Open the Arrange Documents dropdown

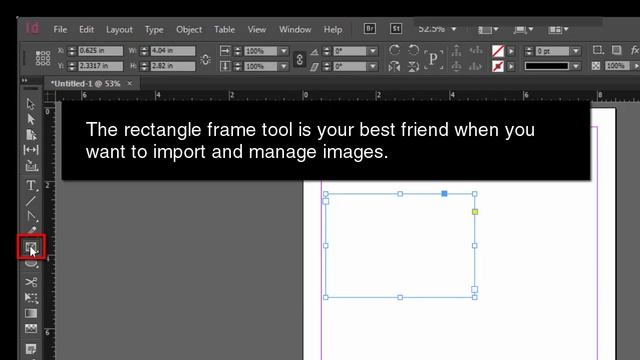click(x=558, y=29)
